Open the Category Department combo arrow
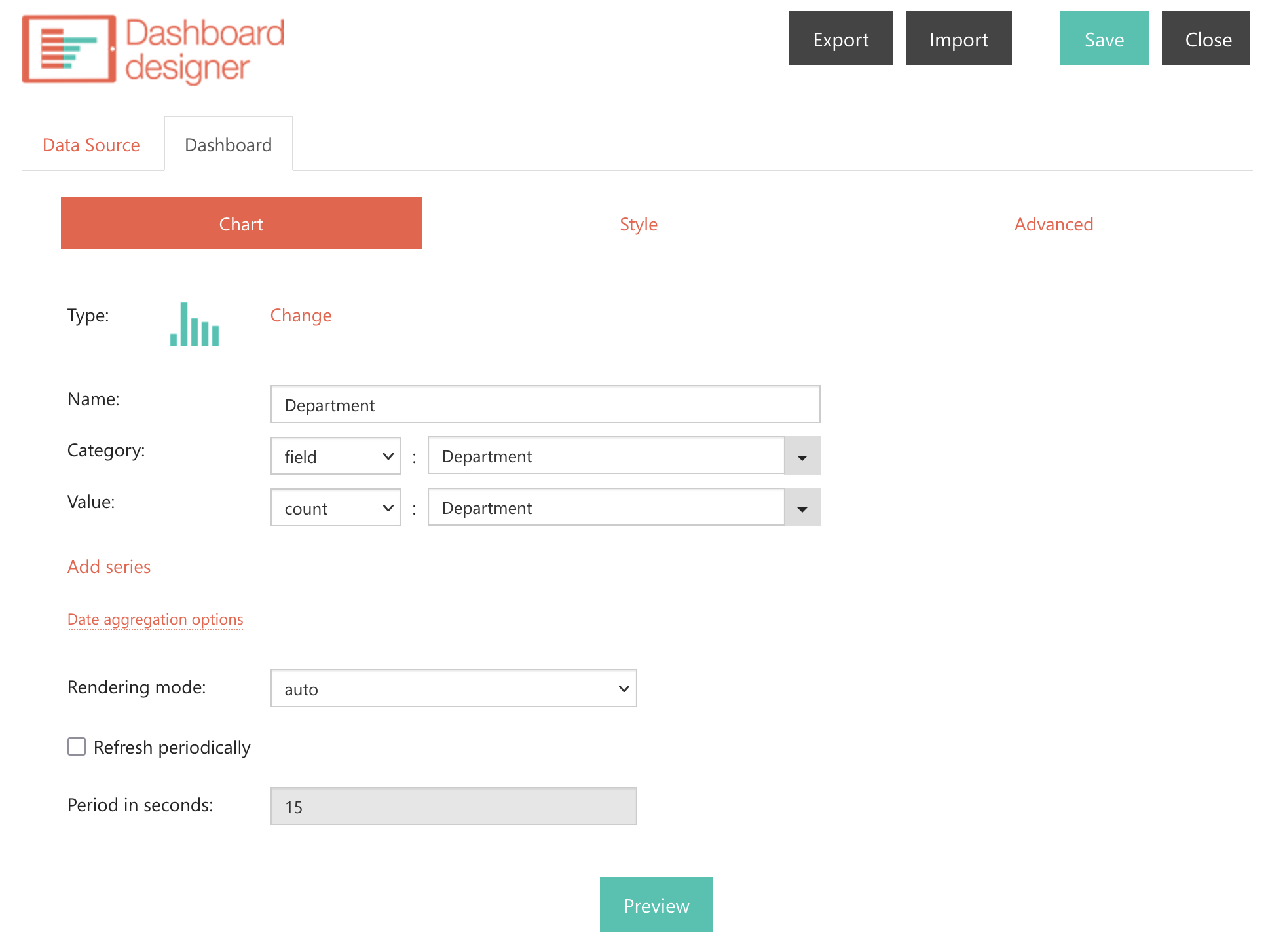This screenshot has width=1268, height=952. 802,456
